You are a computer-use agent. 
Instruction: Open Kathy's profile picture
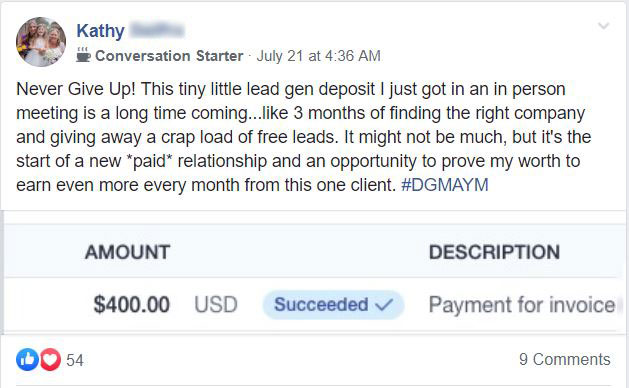pos(41,41)
